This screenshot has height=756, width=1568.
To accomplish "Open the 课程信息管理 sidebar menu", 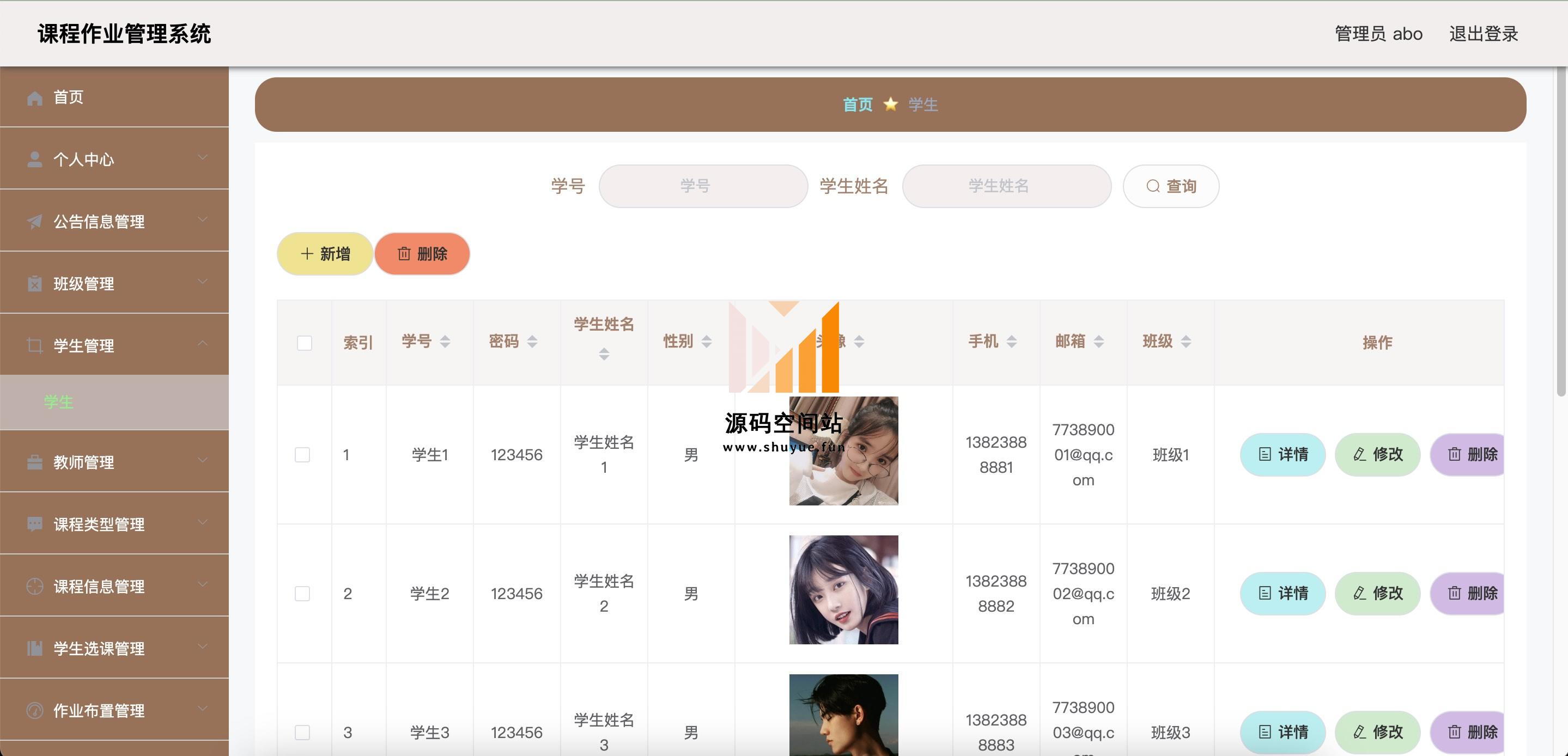I will (114, 586).
